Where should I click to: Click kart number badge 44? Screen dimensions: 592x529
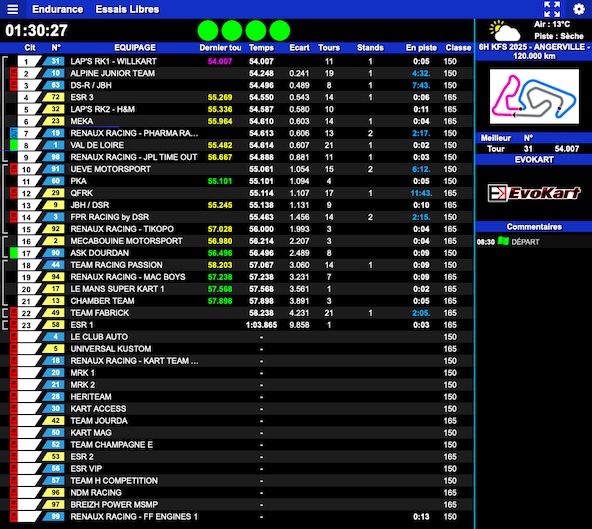click(x=54, y=265)
